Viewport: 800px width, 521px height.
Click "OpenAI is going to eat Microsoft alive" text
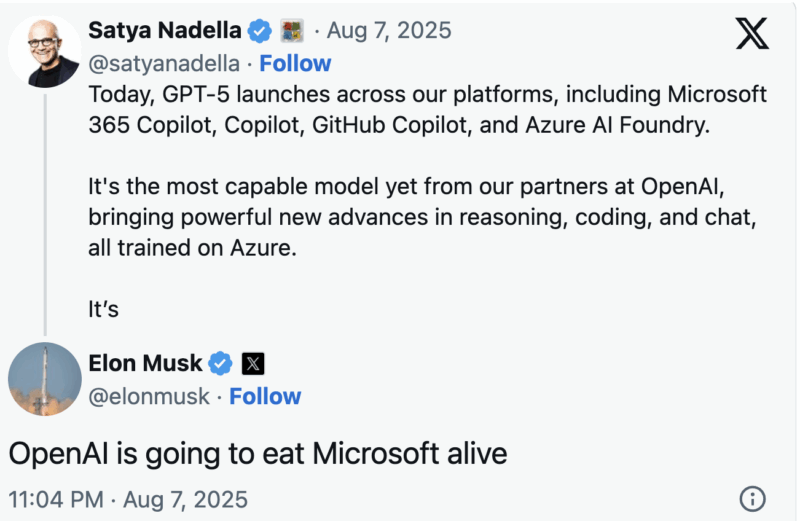(258, 453)
